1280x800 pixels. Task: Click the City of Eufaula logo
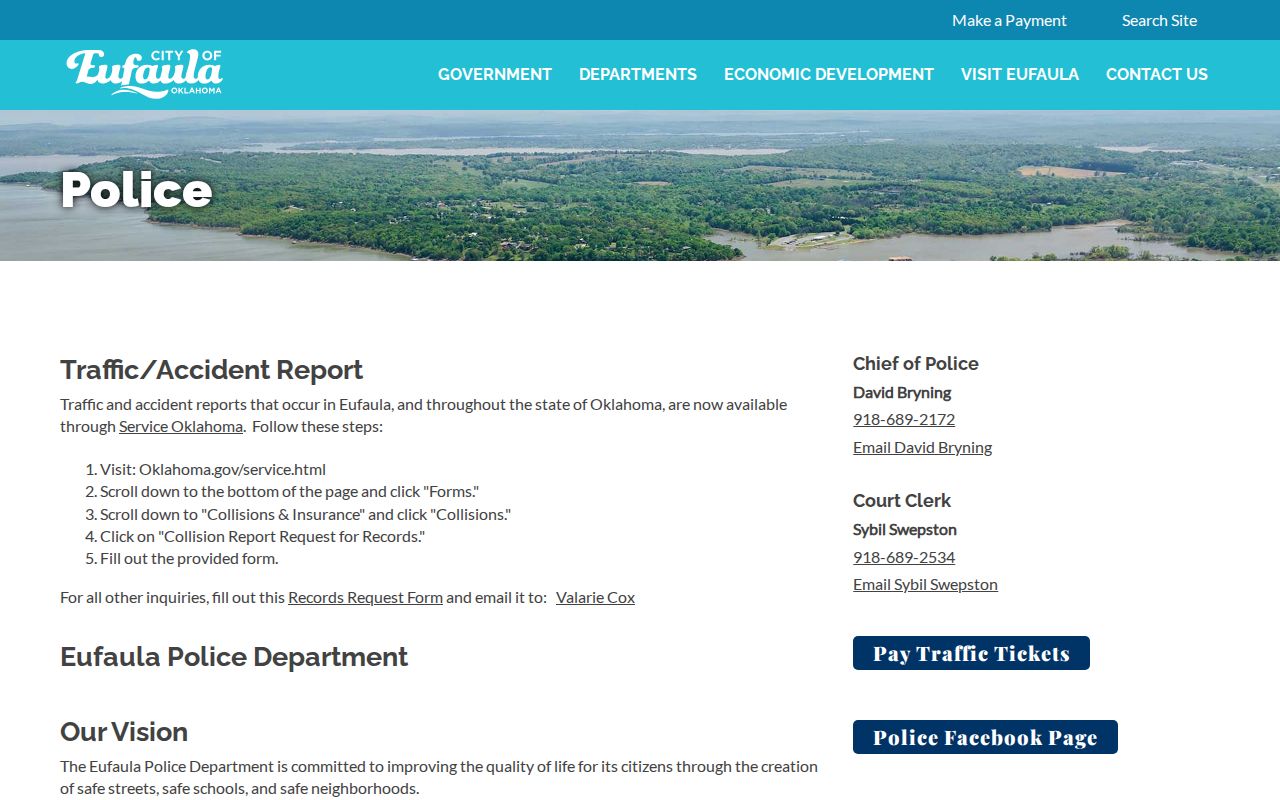[x=144, y=74]
